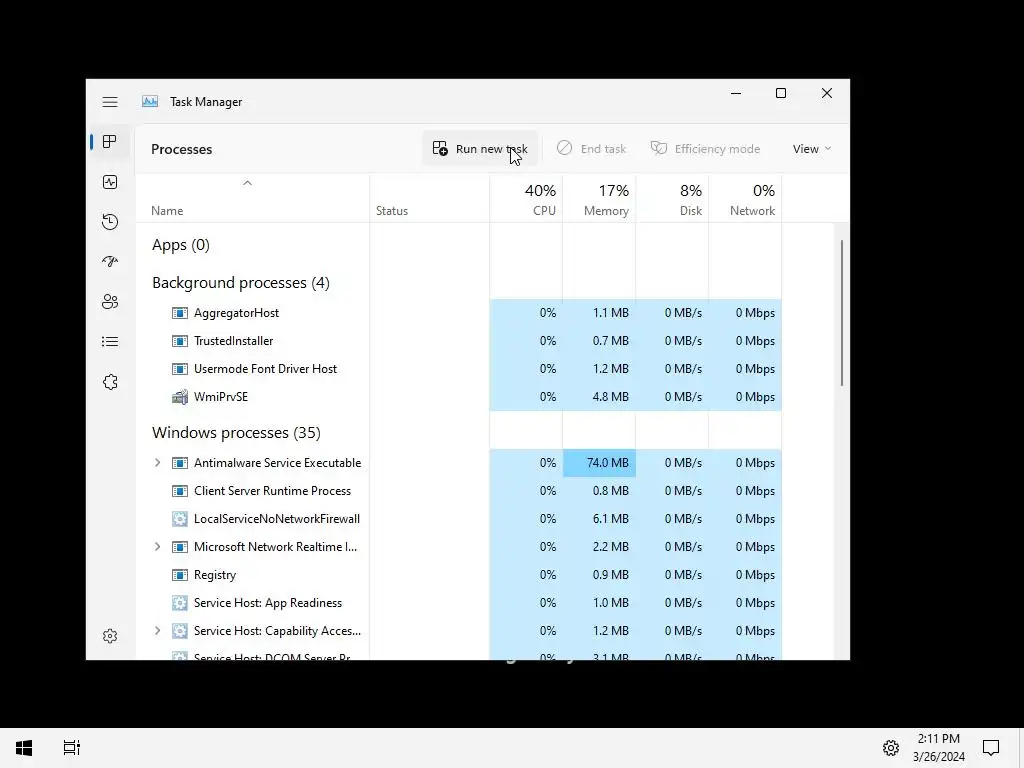Image resolution: width=1024 pixels, height=768 pixels.
Task: Open the Details sidebar page
Action: [110, 342]
